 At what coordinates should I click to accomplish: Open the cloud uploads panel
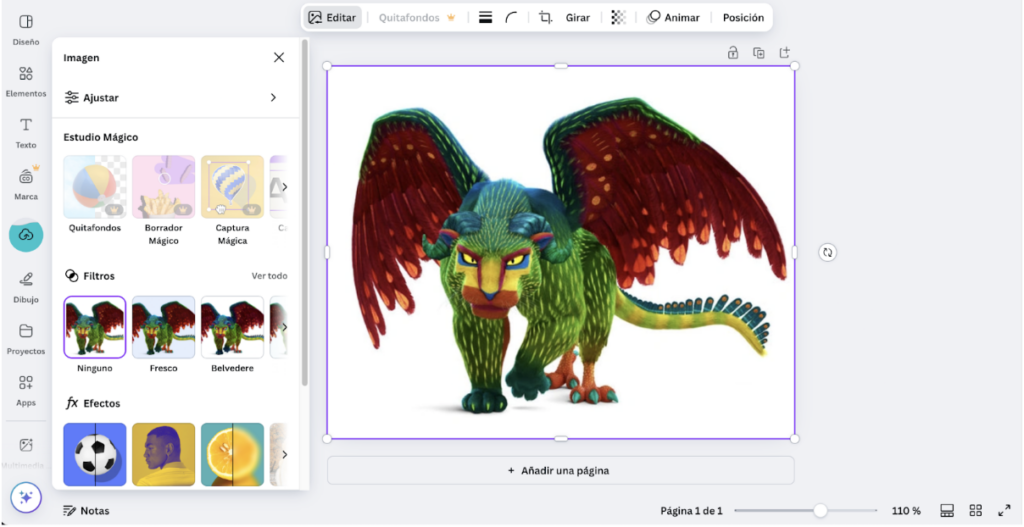click(x=26, y=236)
